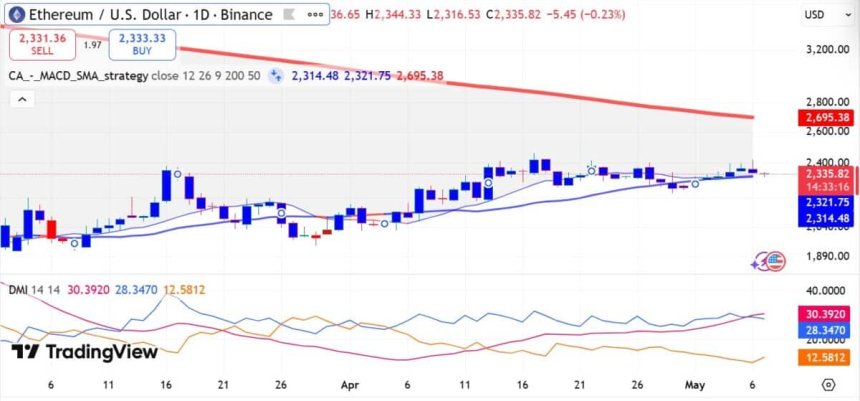
Task: Click the current price 2,335.82 countdown label
Action: 827,180
